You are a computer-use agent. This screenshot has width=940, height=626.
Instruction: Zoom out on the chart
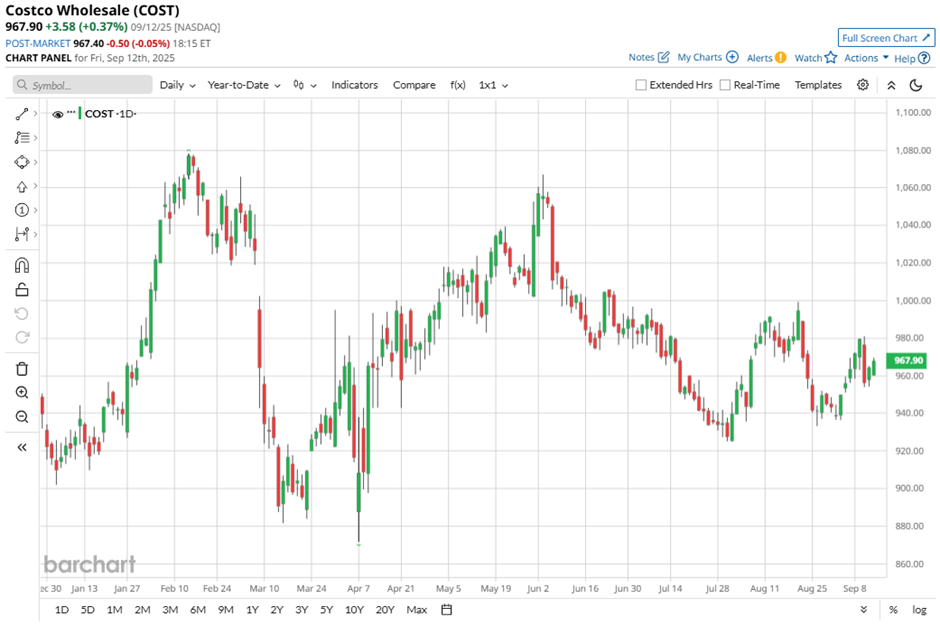22,417
